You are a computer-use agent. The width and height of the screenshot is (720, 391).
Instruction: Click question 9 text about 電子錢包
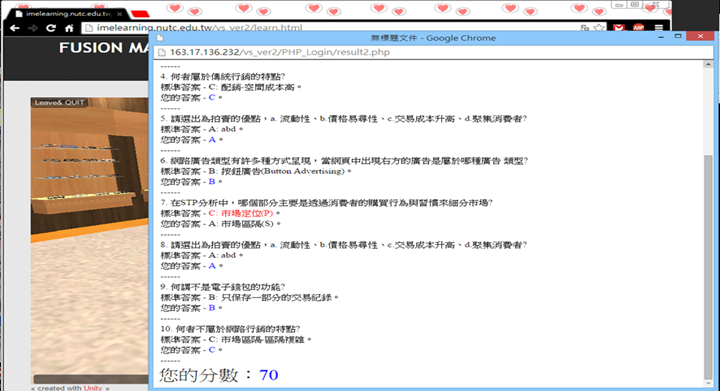click(223, 287)
